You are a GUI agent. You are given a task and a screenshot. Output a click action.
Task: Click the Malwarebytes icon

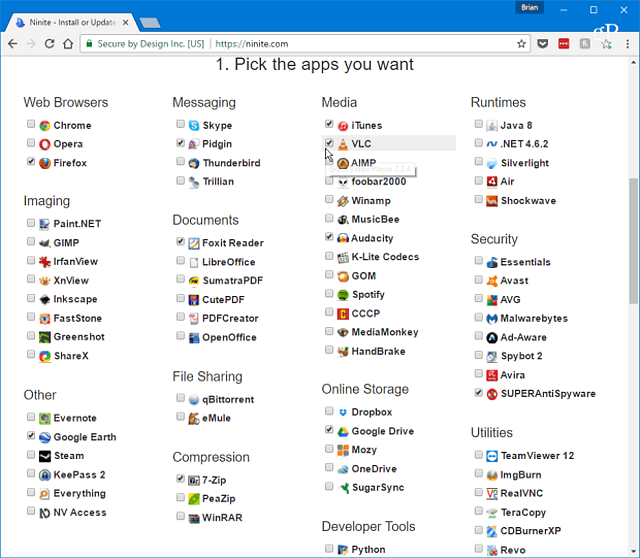(492, 318)
